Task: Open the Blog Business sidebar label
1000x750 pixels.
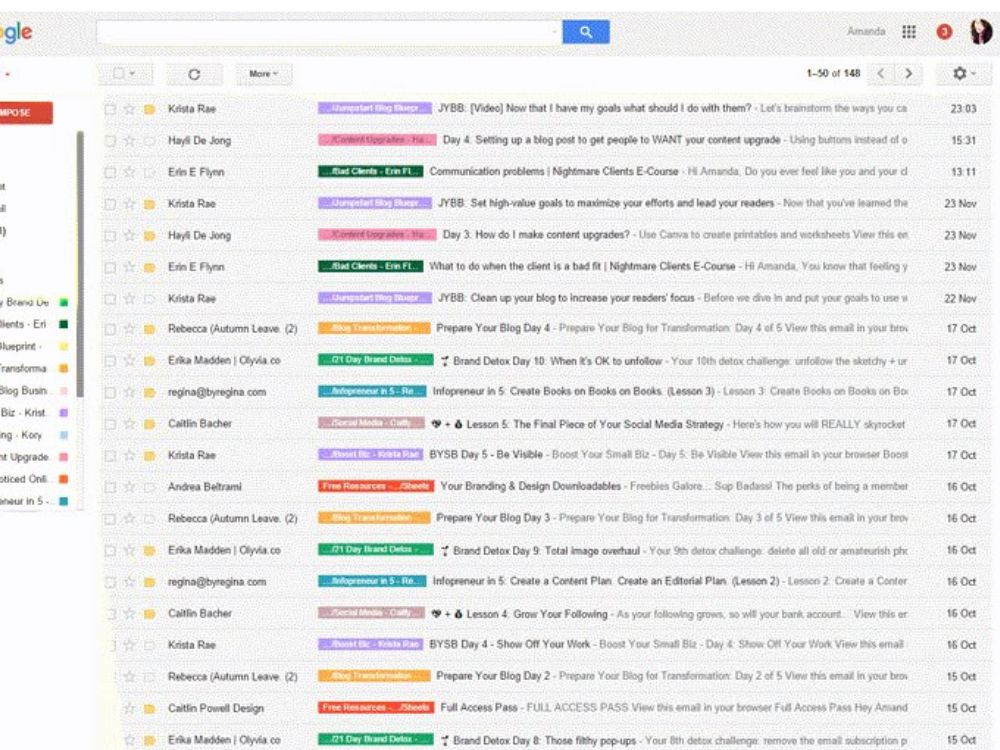Action: (x=24, y=390)
